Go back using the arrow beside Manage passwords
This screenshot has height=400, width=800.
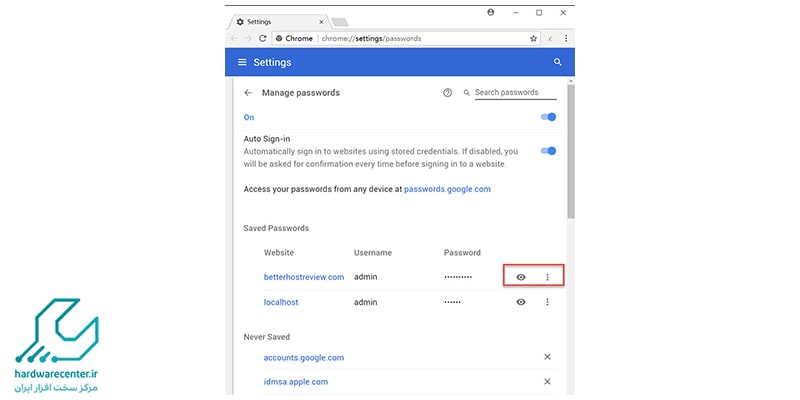(x=248, y=93)
